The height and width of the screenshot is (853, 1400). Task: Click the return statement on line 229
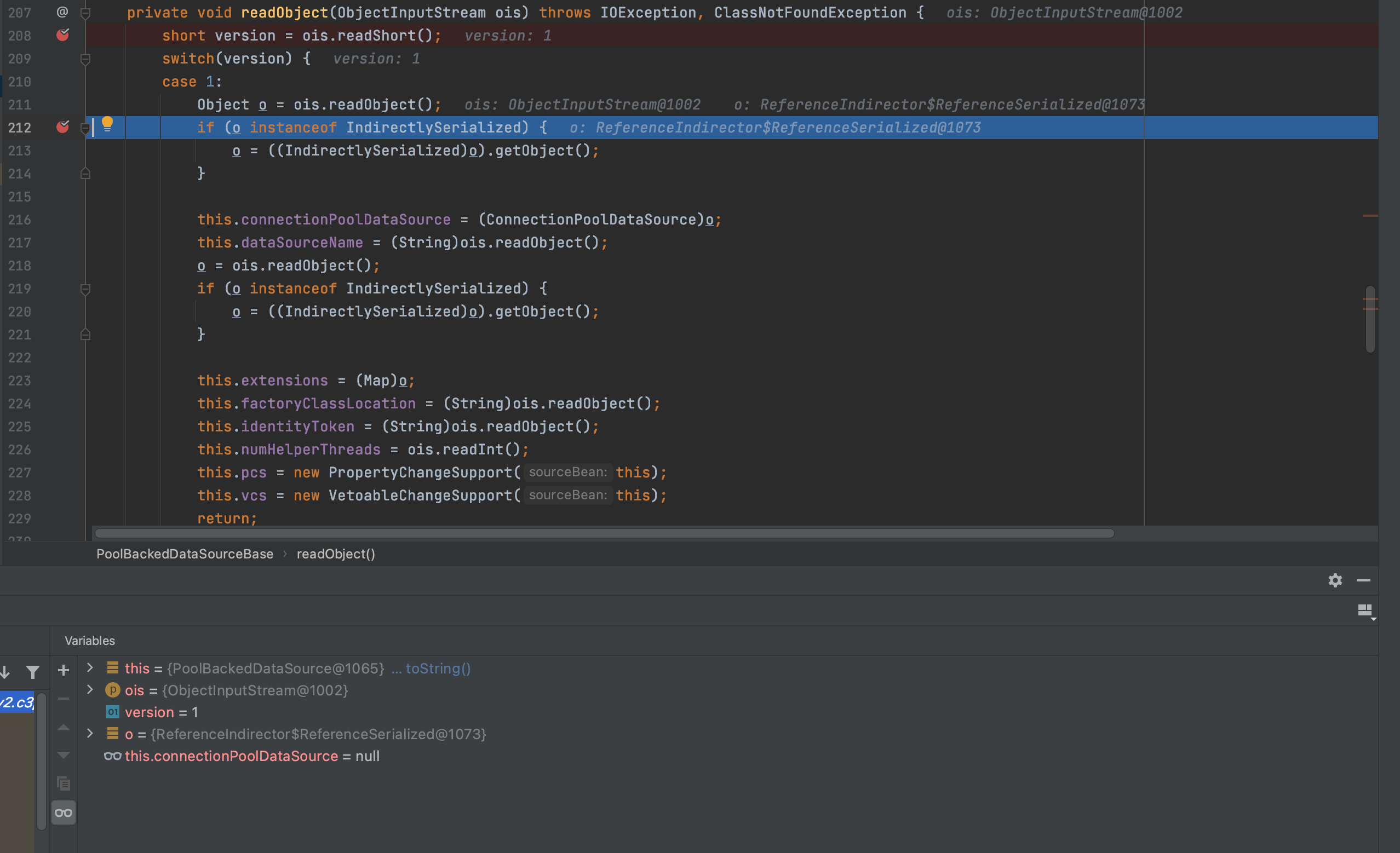pos(227,518)
